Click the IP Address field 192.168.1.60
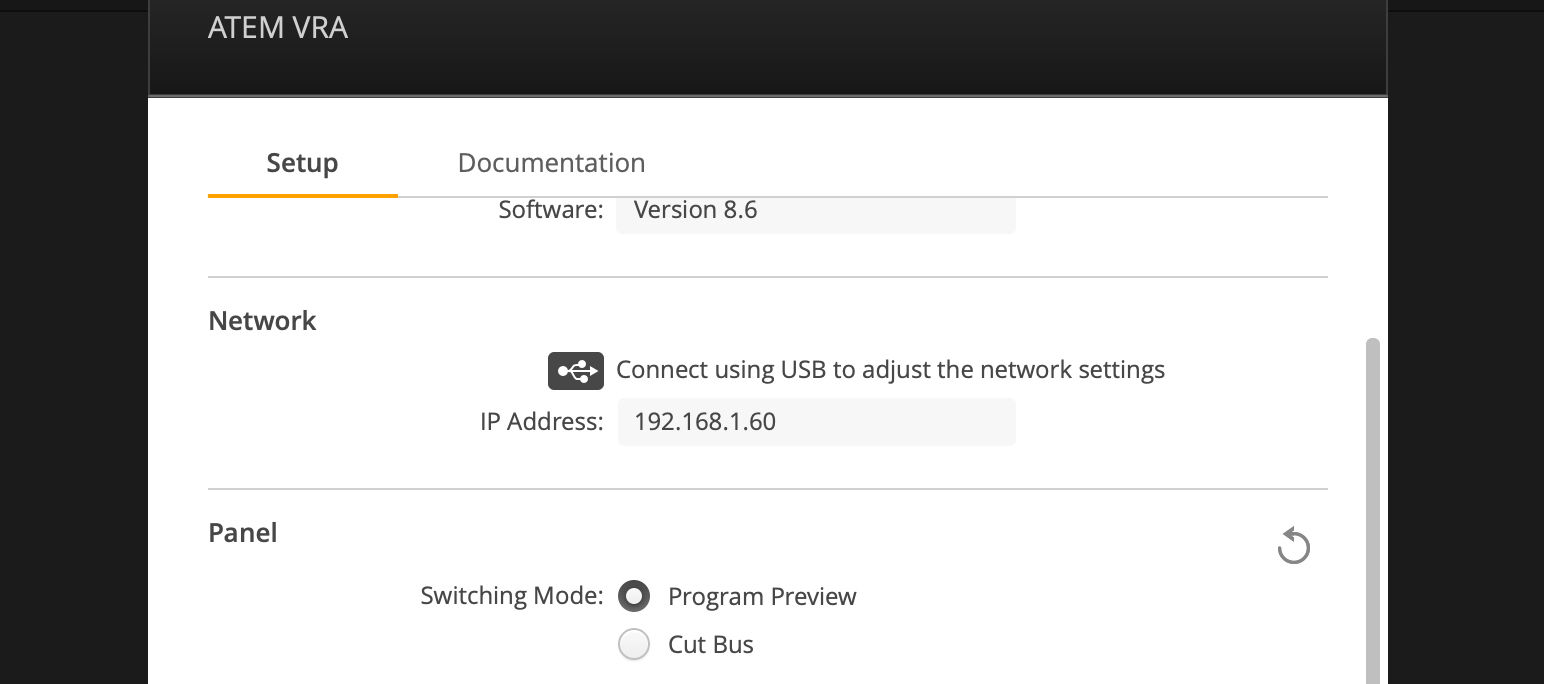Viewport: 1544px width, 684px height. (x=816, y=421)
